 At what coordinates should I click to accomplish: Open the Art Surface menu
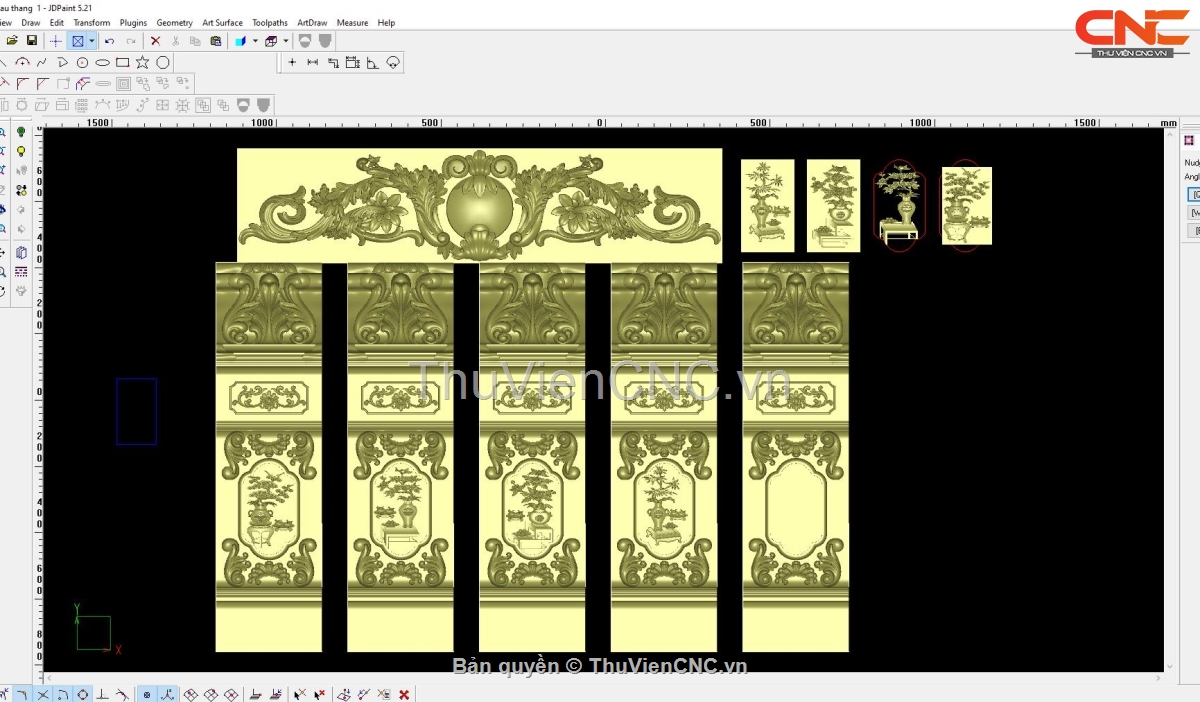tap(222, 22)
